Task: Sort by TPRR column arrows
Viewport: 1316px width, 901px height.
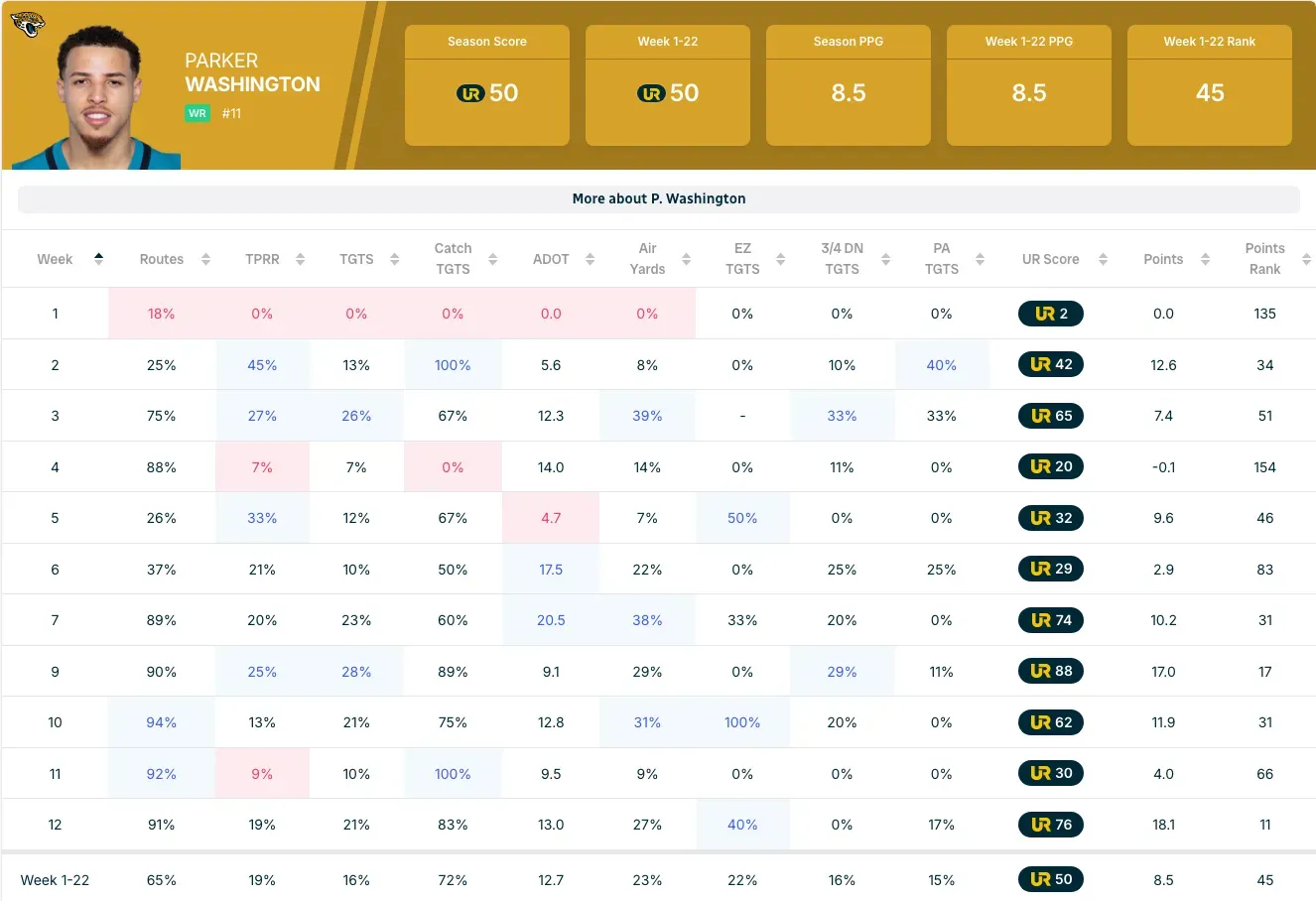Action: coord(300,259)
